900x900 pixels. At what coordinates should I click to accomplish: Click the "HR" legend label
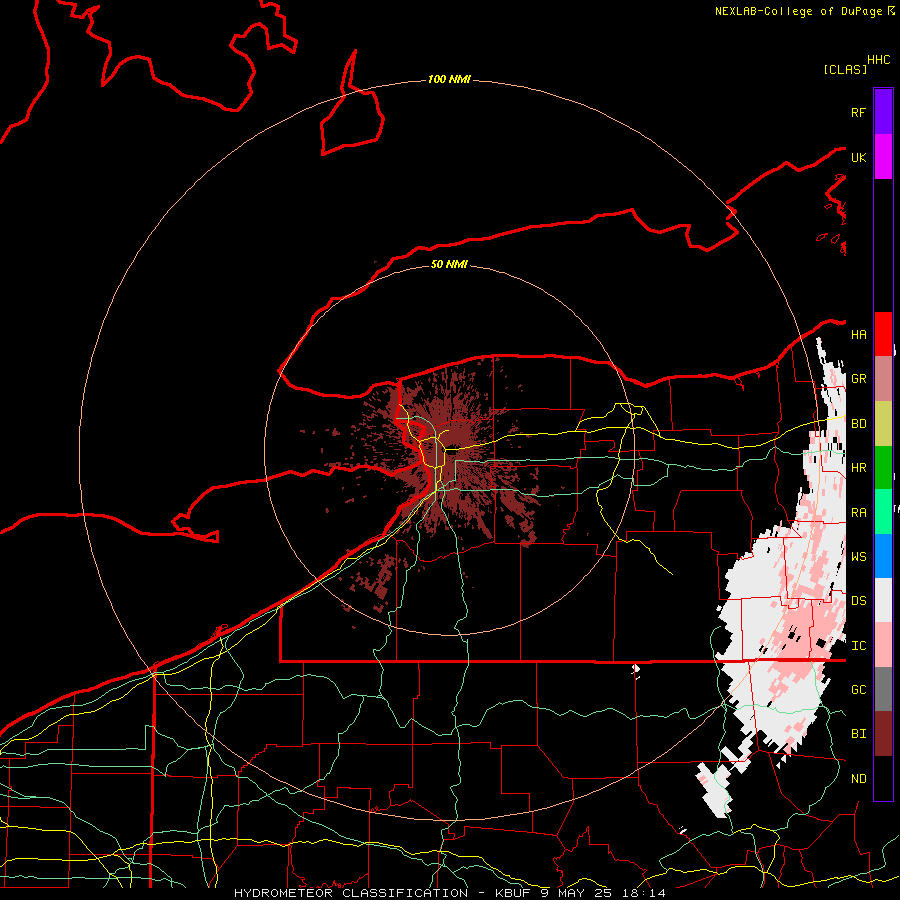pyautogui.click(x=858, y=468)
